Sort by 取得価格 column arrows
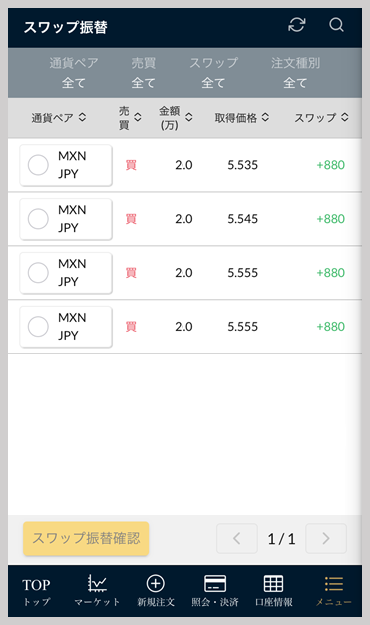This screenshot has width=370, height=625. pos(266,117)
